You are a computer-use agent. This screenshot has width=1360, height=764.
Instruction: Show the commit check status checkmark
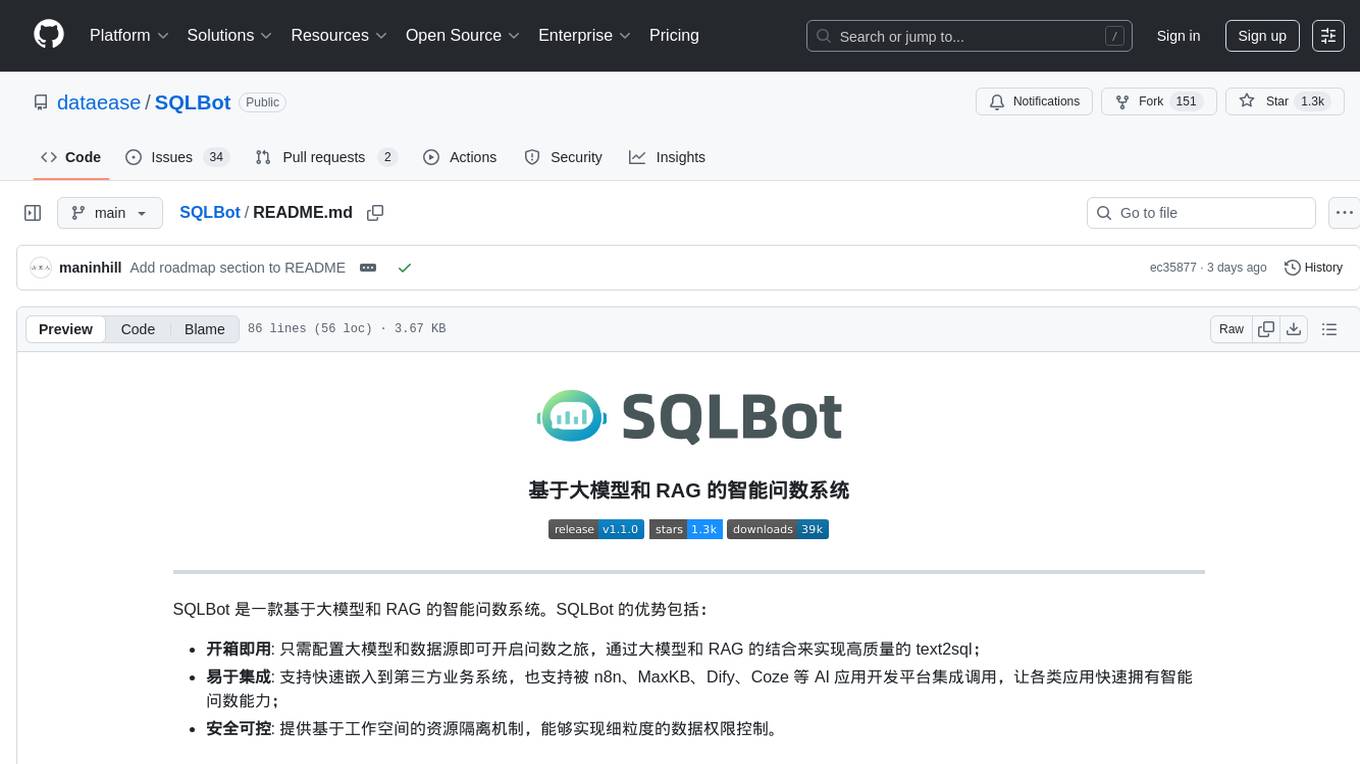pos(404,268)
